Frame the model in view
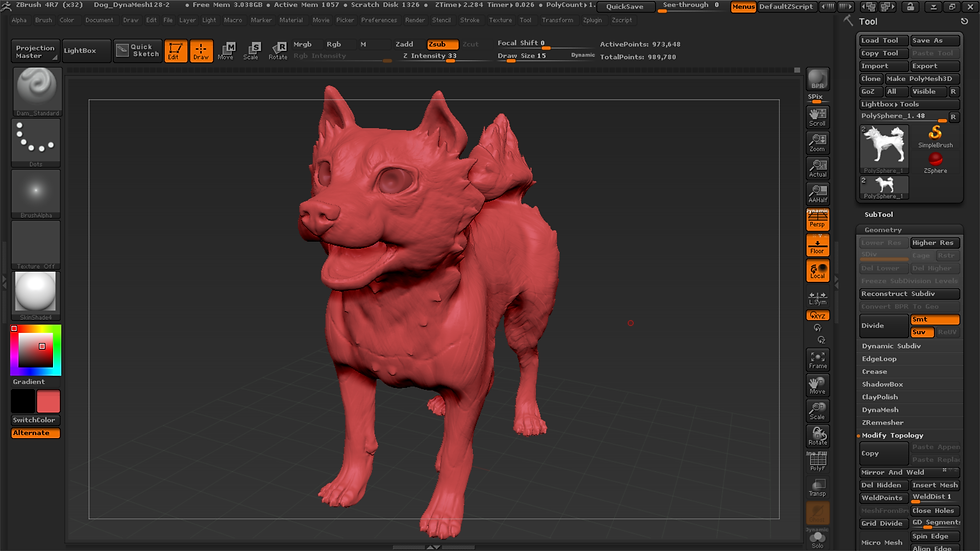This screenshot has height=551, width=980. click(818, 359)
